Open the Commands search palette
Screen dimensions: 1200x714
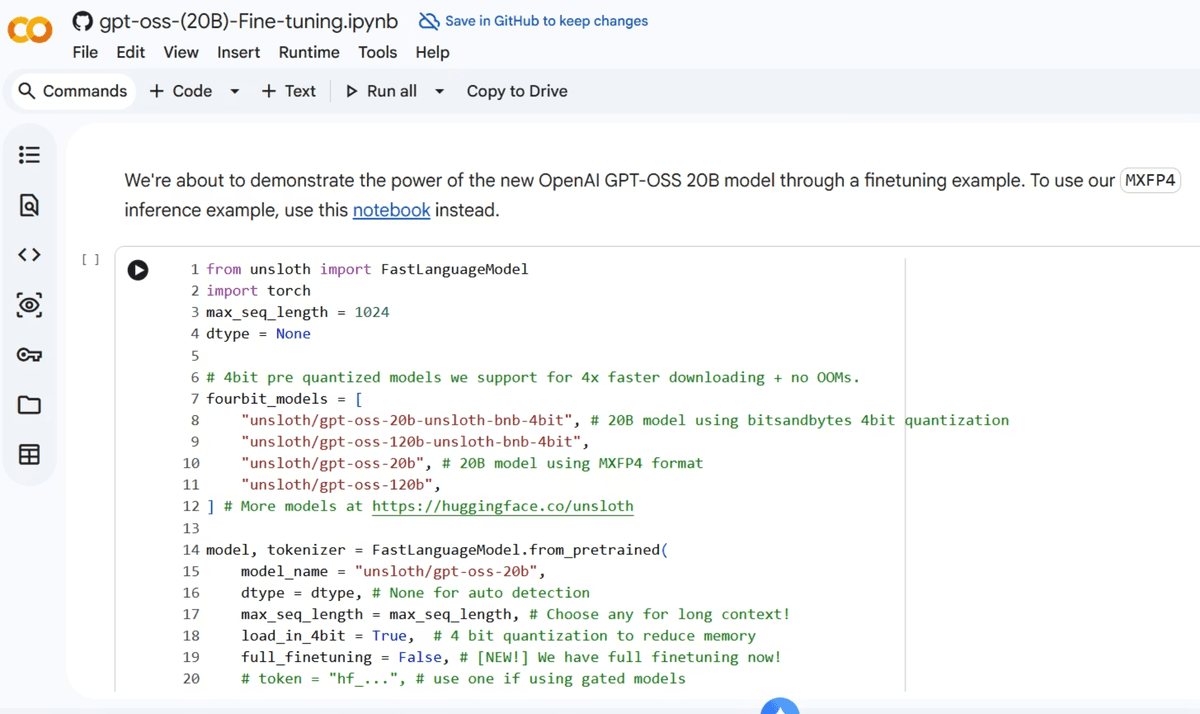(x=72, y=91)
